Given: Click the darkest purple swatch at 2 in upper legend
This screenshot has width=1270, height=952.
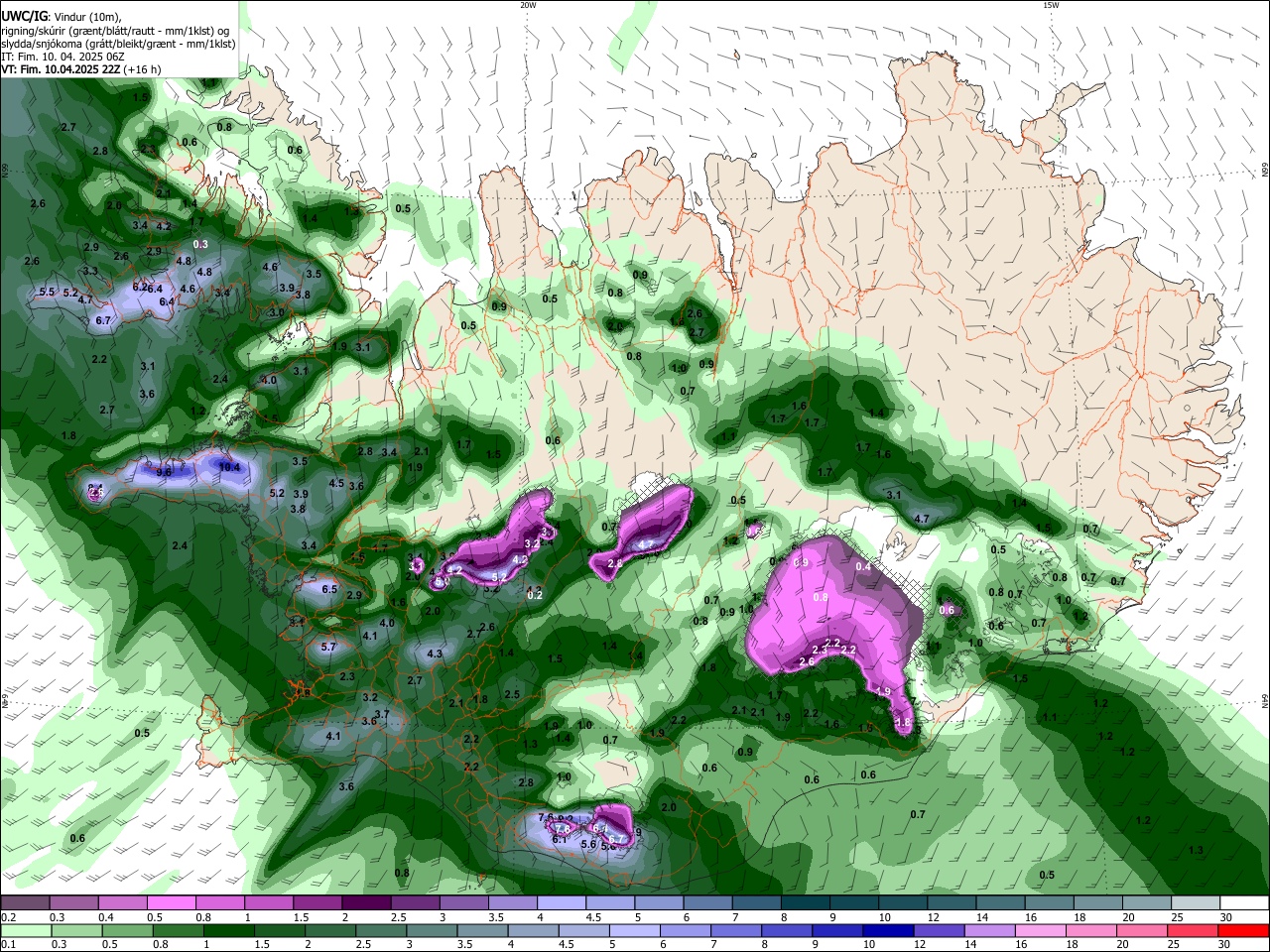Looking at the screenshot, I should coord(365,903).
